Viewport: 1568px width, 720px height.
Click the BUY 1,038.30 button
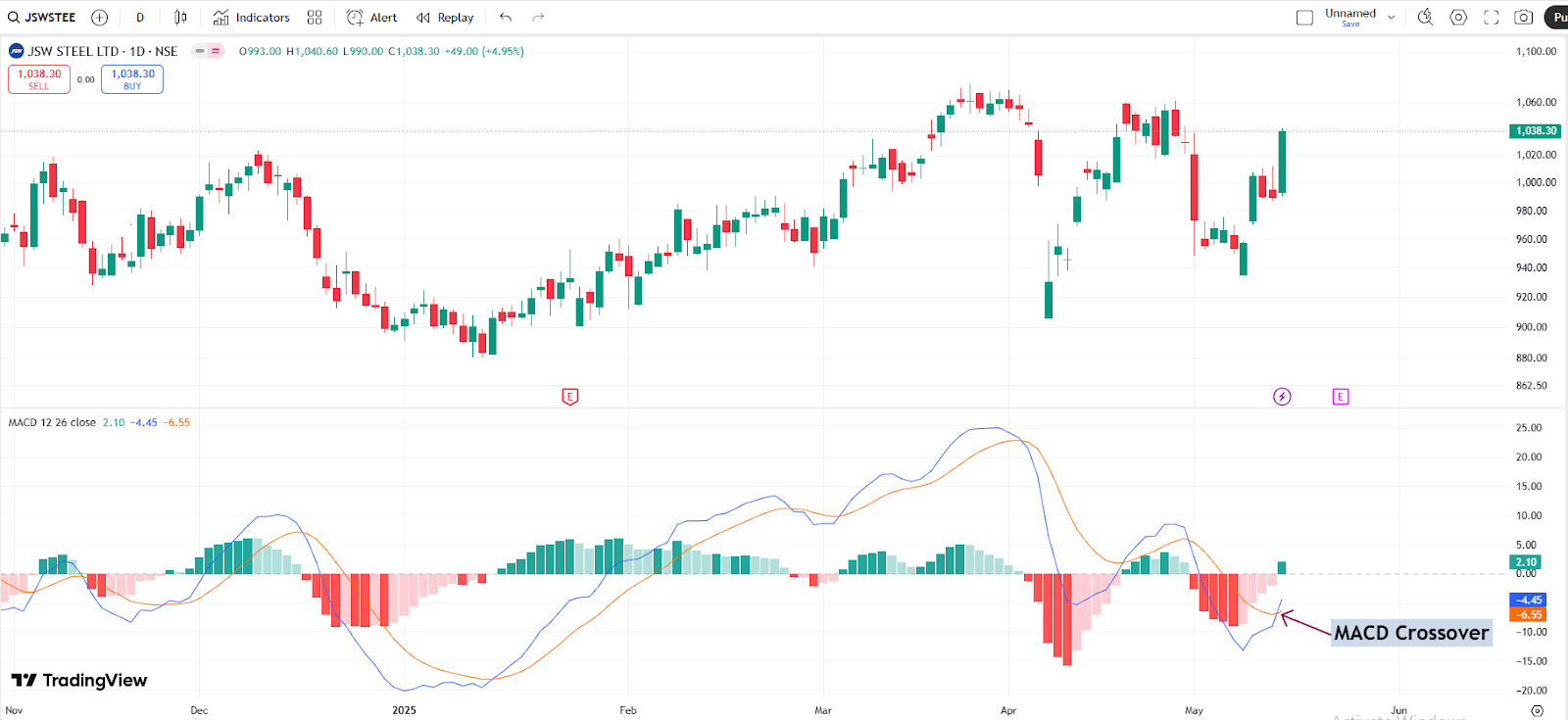(x=132, y=79)
